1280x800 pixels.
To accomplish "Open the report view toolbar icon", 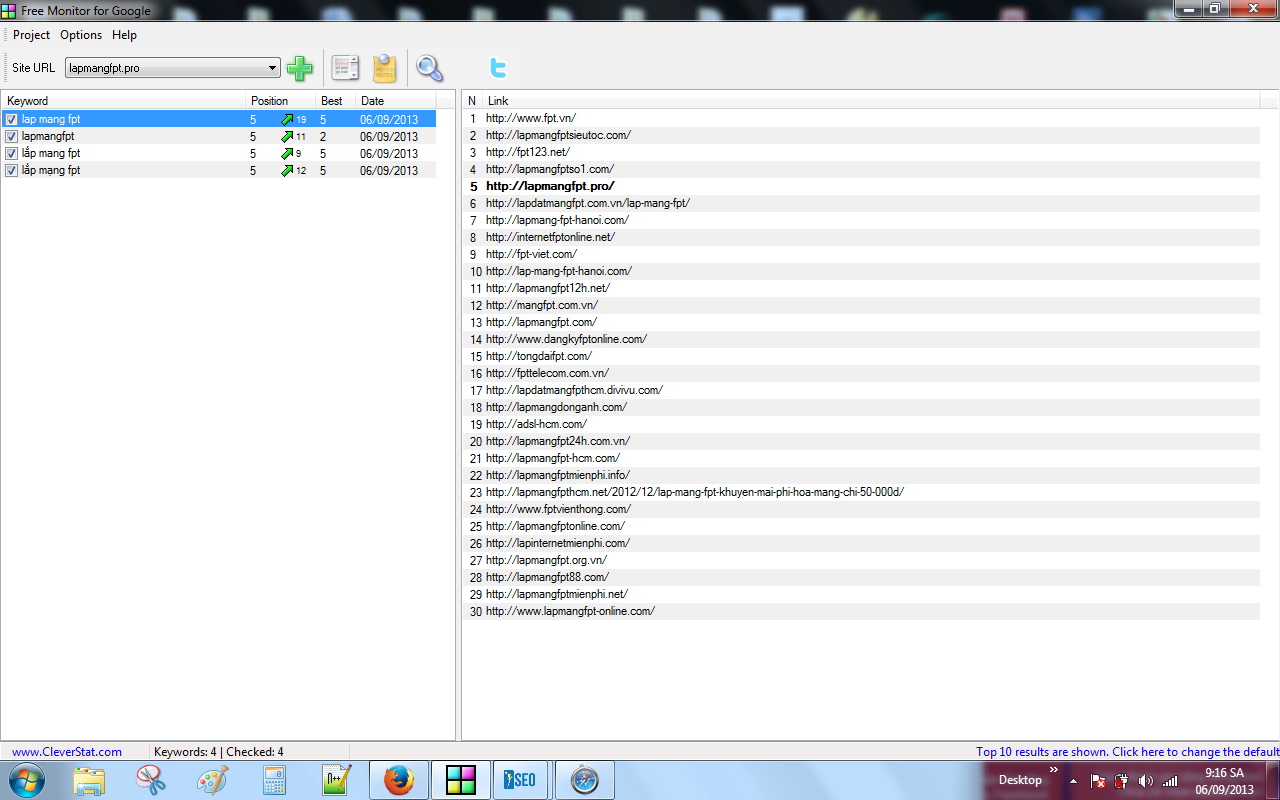I will (345, 68).
